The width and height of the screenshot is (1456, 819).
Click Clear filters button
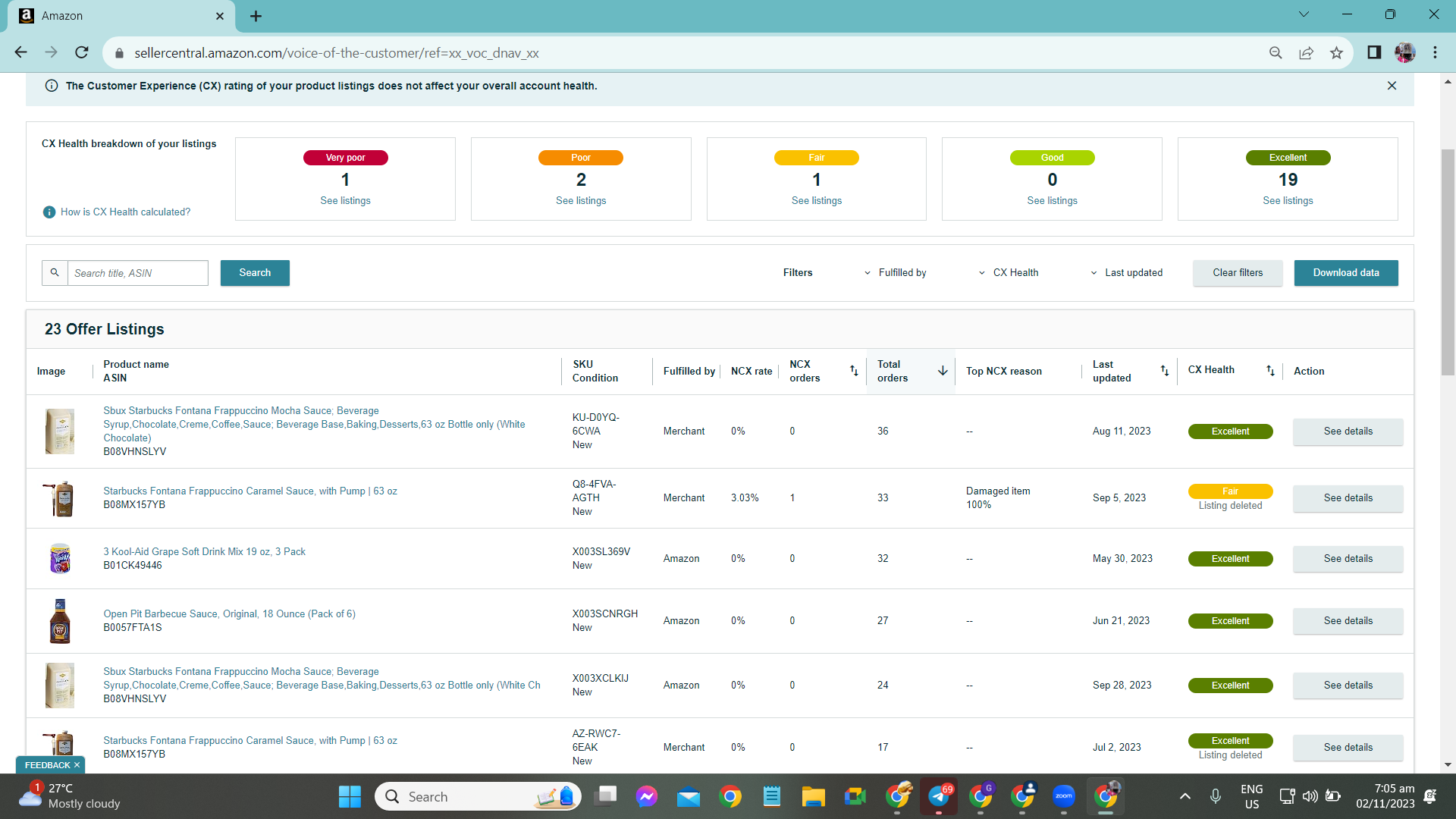(1238, 272)
